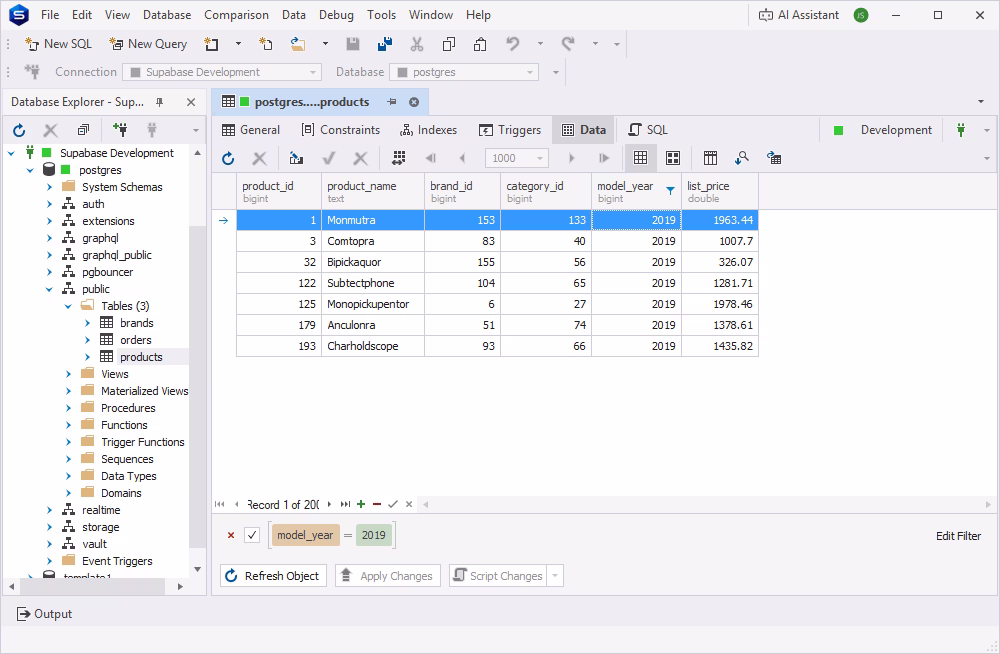Viewport: 1000px width, 654px height.
Task: Click the New SQL toolbar button
Action: tap(58, 44)
